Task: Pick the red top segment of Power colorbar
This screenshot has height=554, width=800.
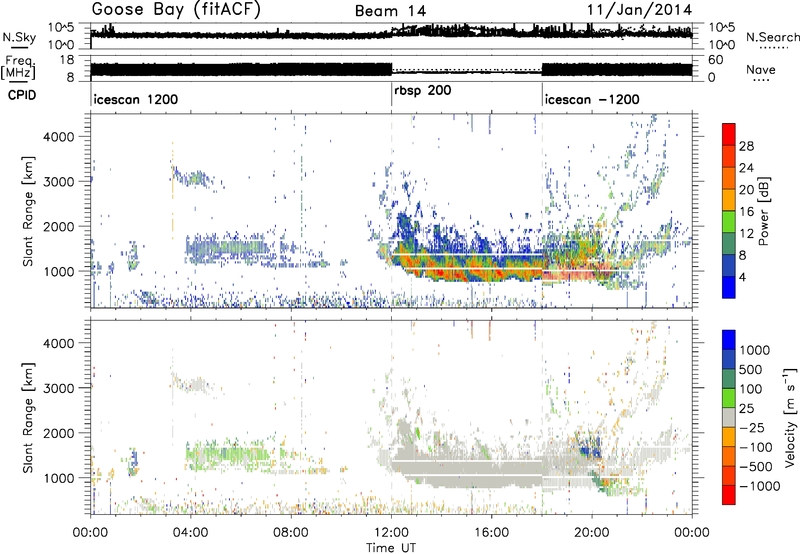Action: 729,134
